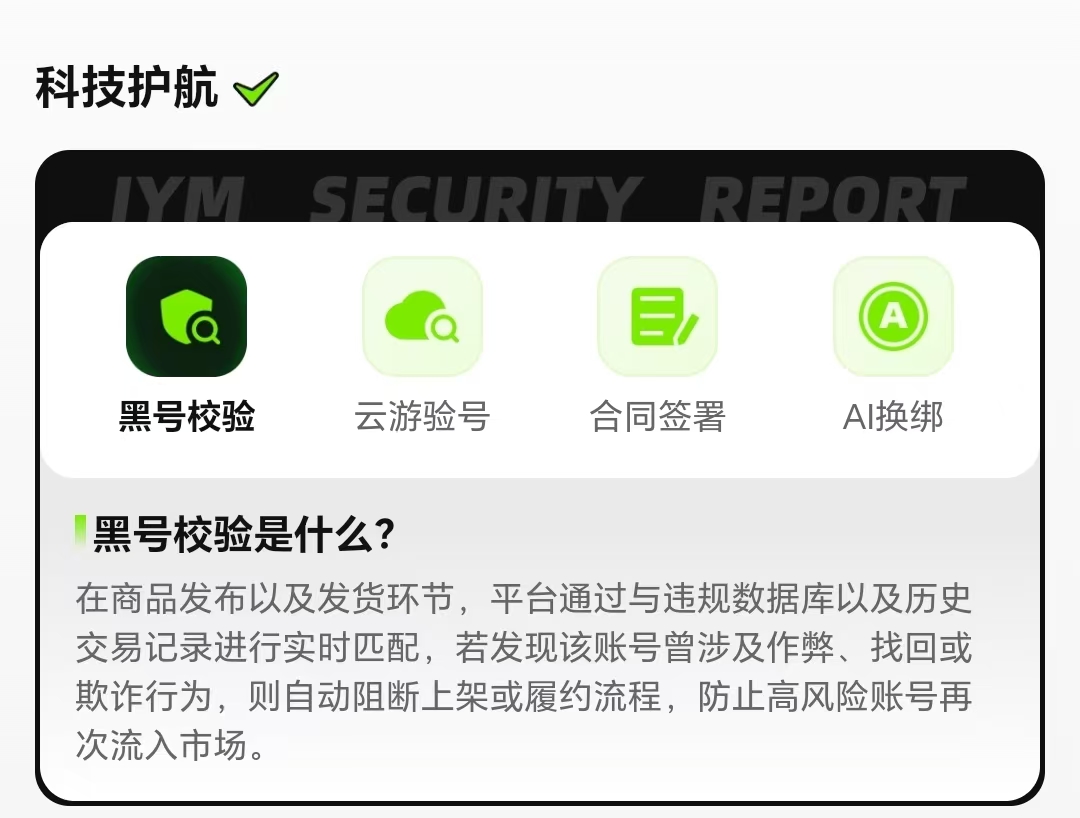
Task: Click the green bar beside the question heading
Action: coord(81,532)
